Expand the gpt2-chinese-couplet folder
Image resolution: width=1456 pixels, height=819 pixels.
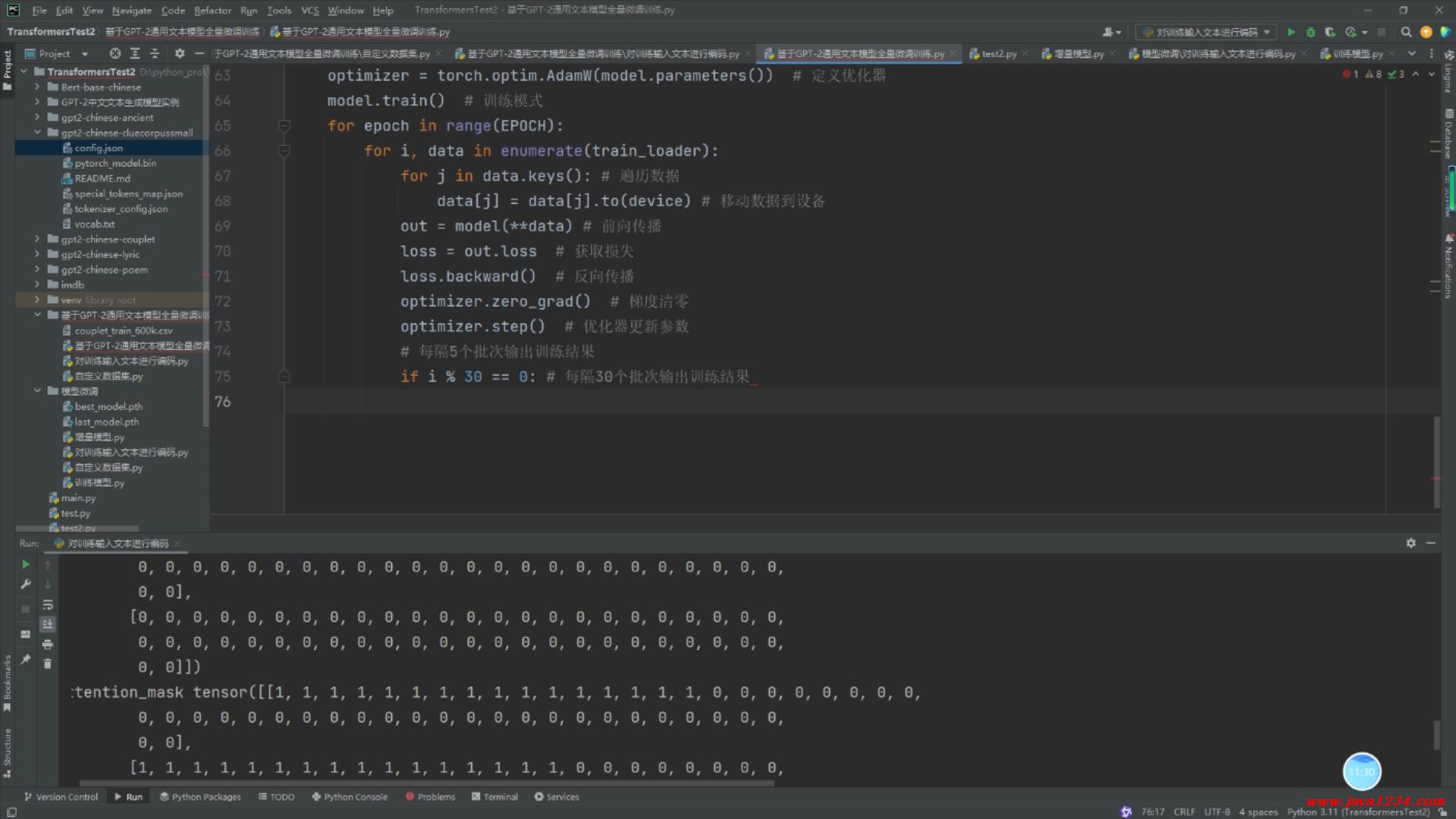point(36,239)
